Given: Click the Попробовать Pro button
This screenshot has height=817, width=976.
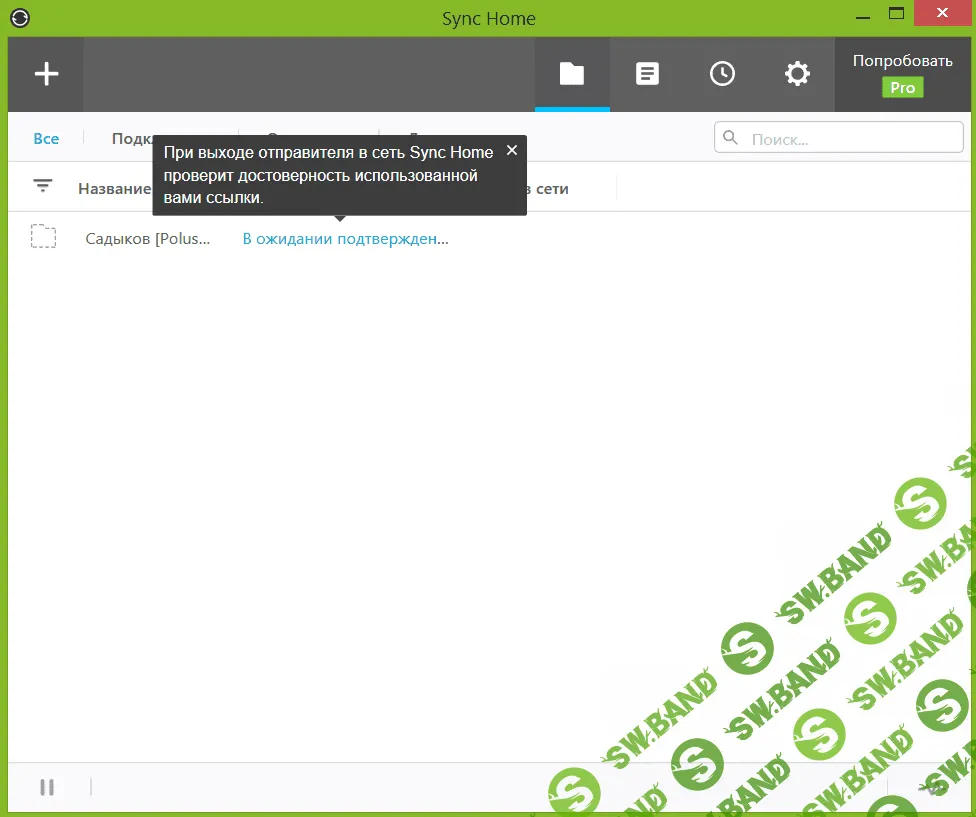Looking at the screenshot, I should pyautogui.click(x=902, y=62).
